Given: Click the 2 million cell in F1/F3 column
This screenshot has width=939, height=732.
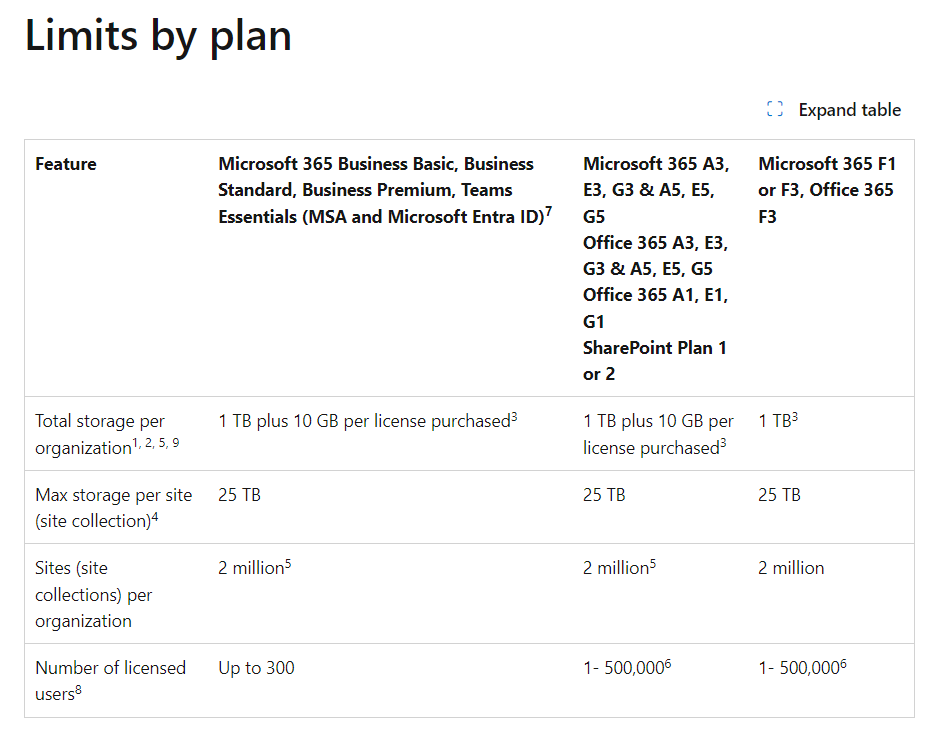Looking at the screenshot, I should tap(791, 568).
